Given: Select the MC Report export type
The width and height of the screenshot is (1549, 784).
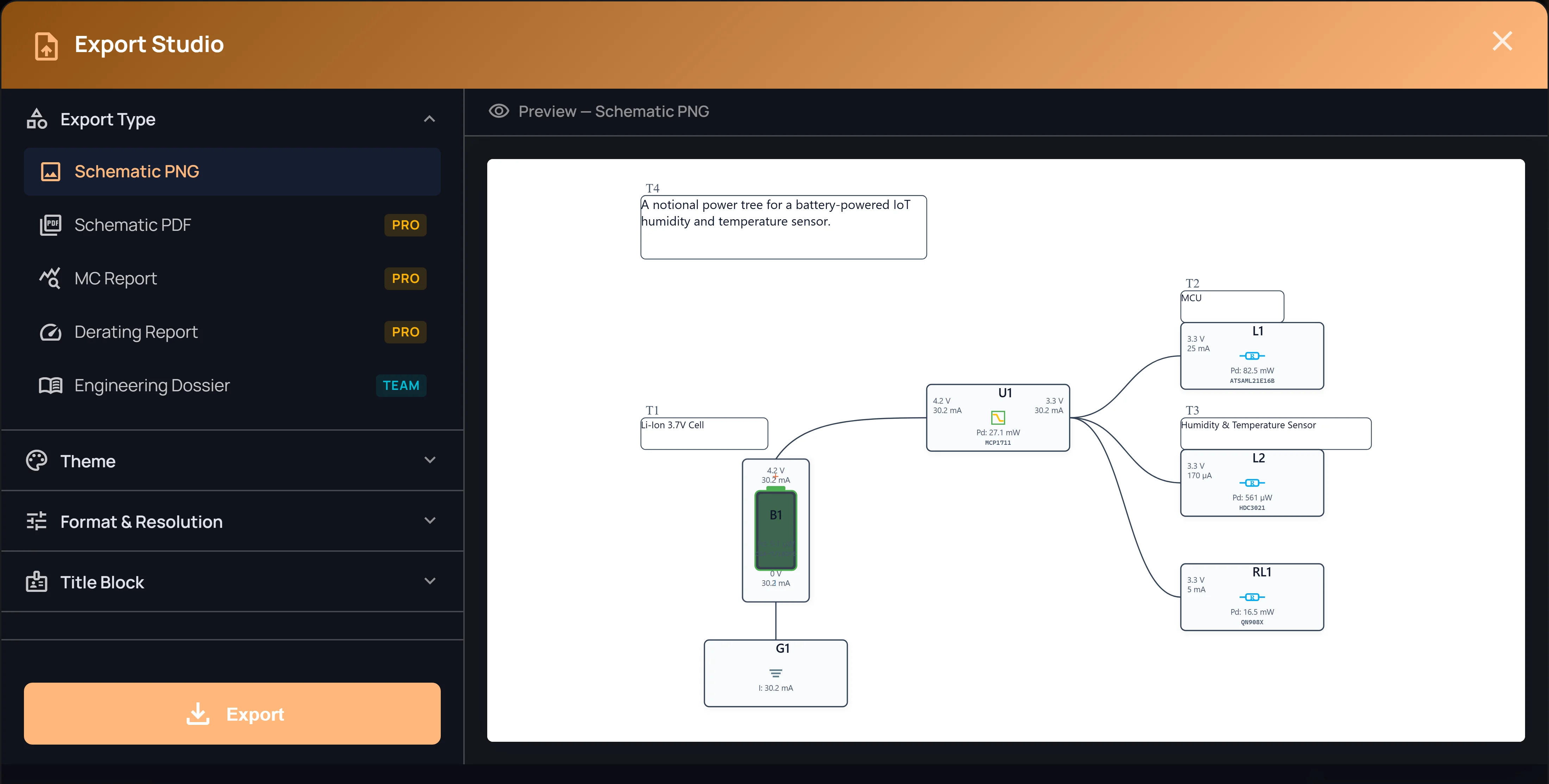Looking at the screenshot, I should pos(232,278).
